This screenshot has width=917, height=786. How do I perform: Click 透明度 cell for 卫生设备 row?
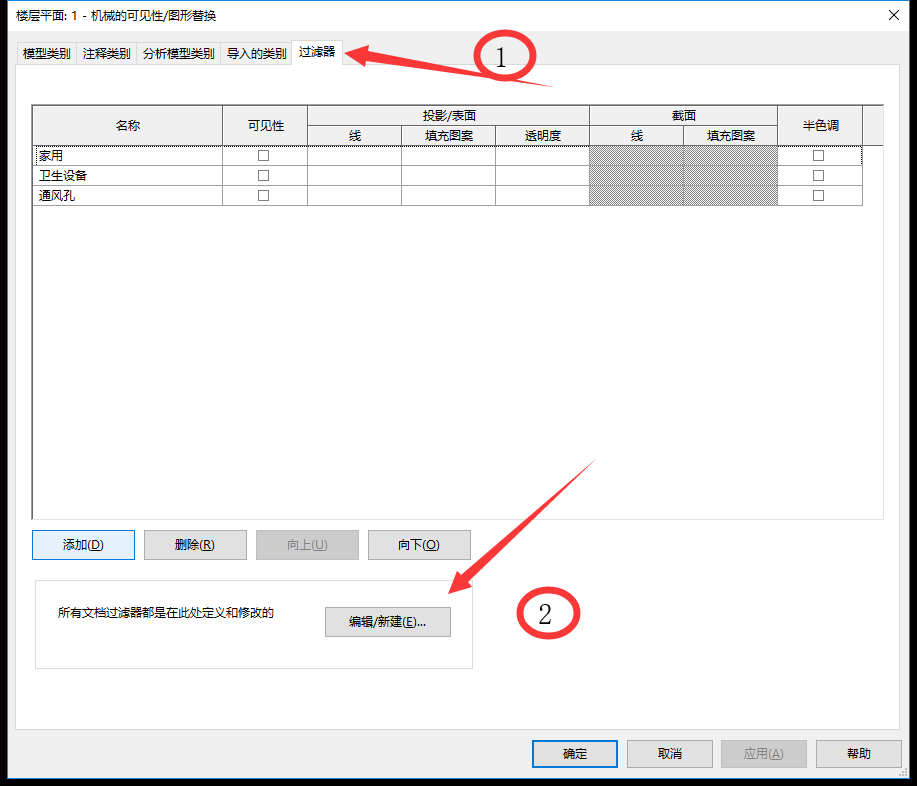point(543,175)
